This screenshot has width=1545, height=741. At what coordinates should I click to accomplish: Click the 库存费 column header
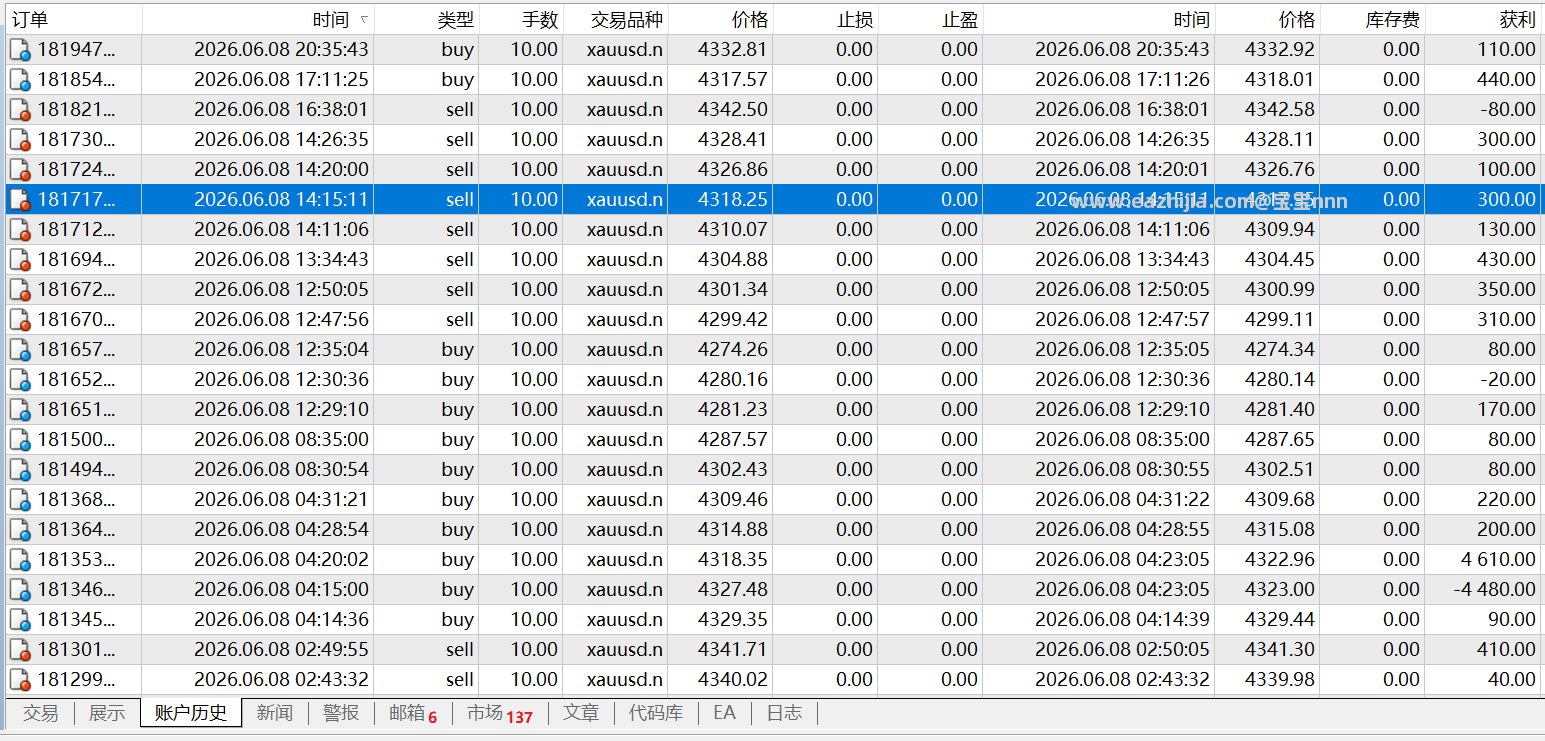[1372, 19]
